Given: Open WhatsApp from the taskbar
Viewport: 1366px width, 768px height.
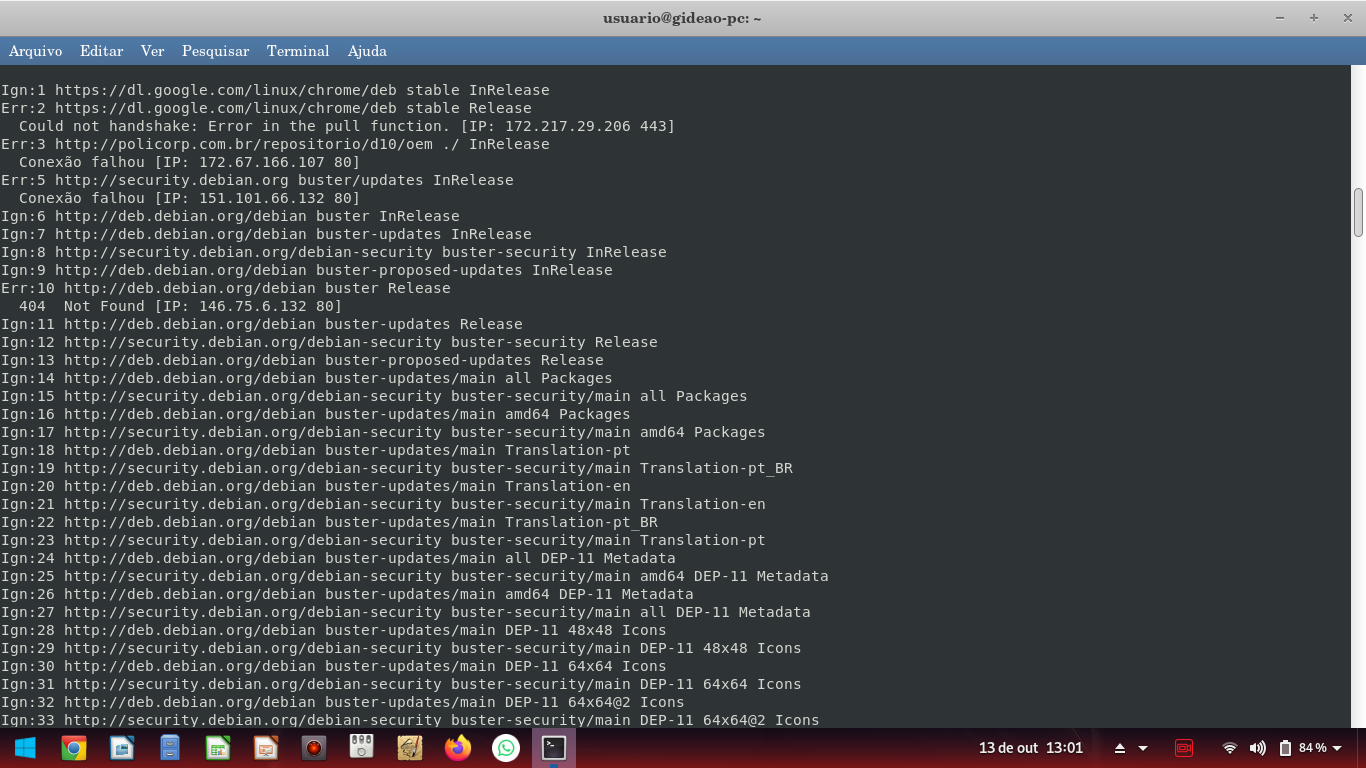Looking at the screenshot, I should tap(506, 748).
